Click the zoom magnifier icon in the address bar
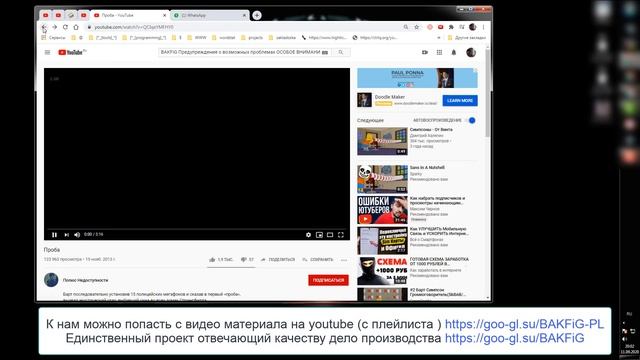 coord(406,27)
